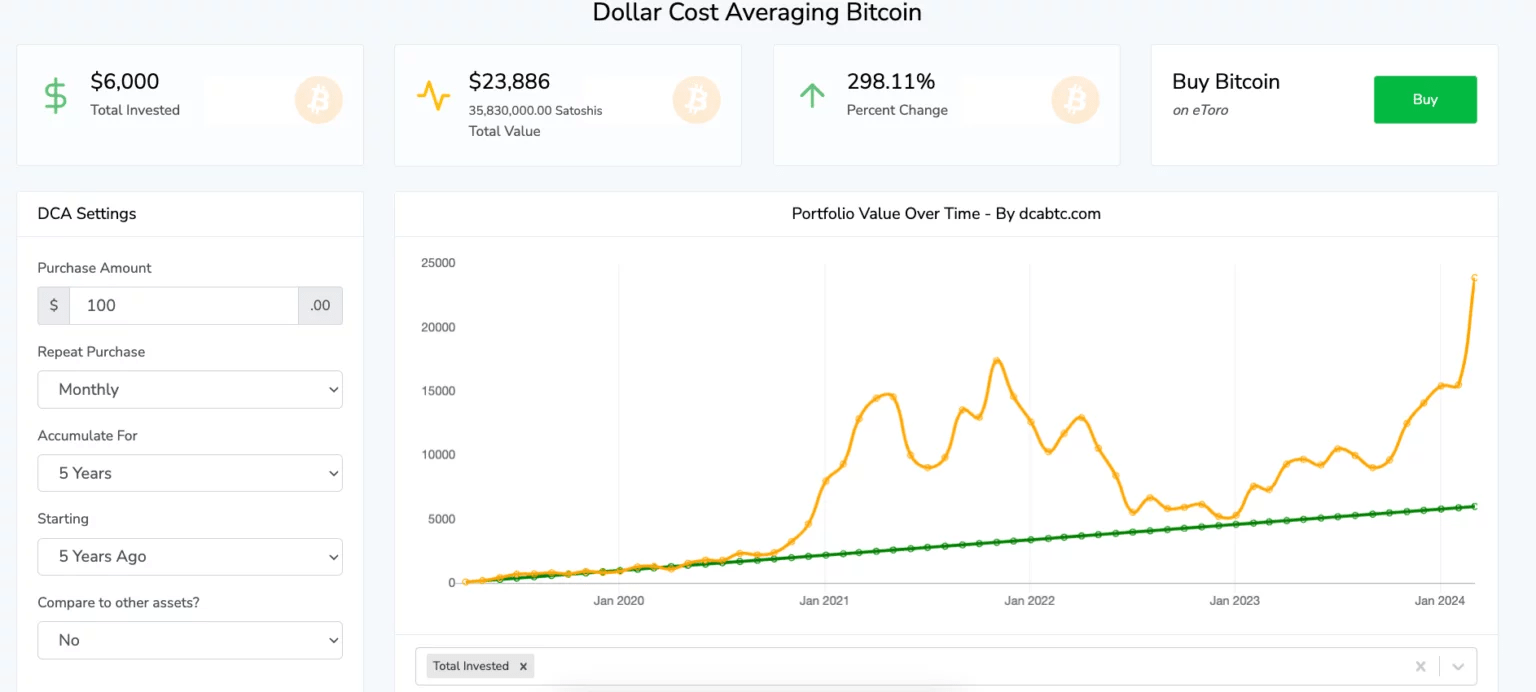Open the Compare to other assets dropdown
Image resolution: width=1536 pixels, height=692 pixels.
pyautogui.click(x=190, y=640)
